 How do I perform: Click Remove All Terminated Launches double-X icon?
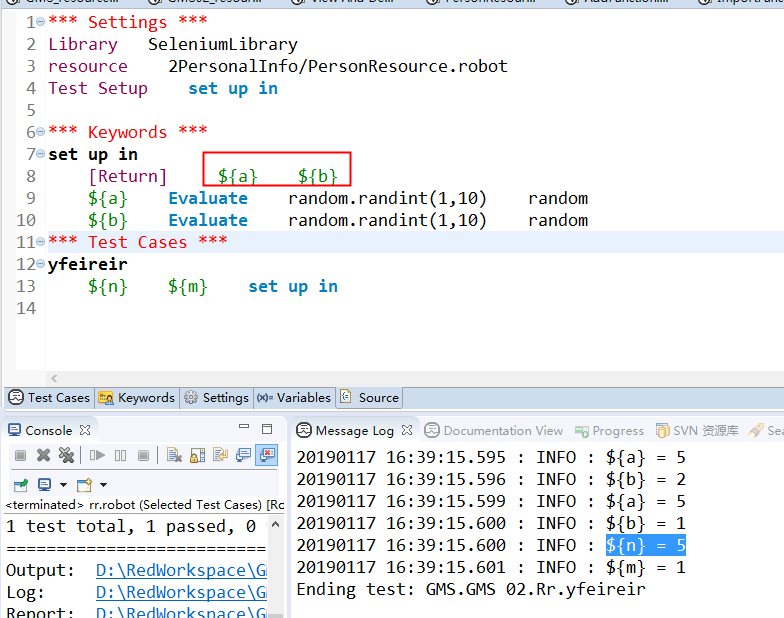[x=66, y=456]
